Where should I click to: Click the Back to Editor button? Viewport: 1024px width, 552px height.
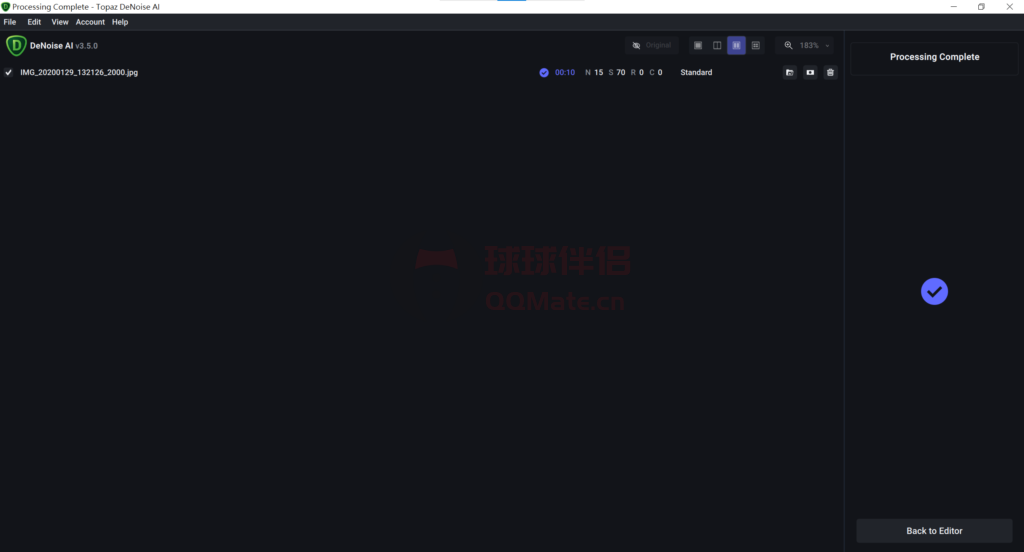coord(934,531)
